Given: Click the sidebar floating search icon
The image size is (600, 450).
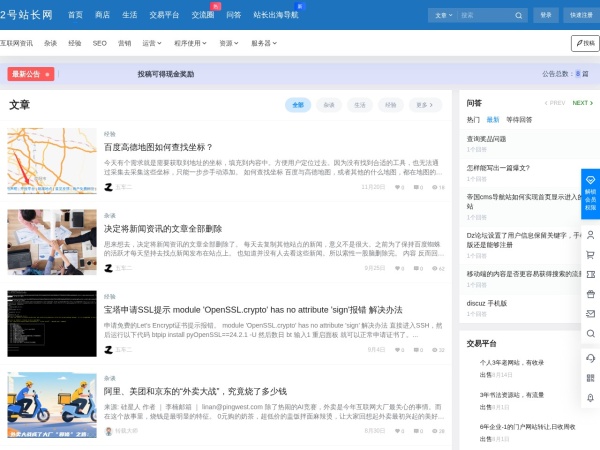Looking at the screenshot, I should [590, 333].
